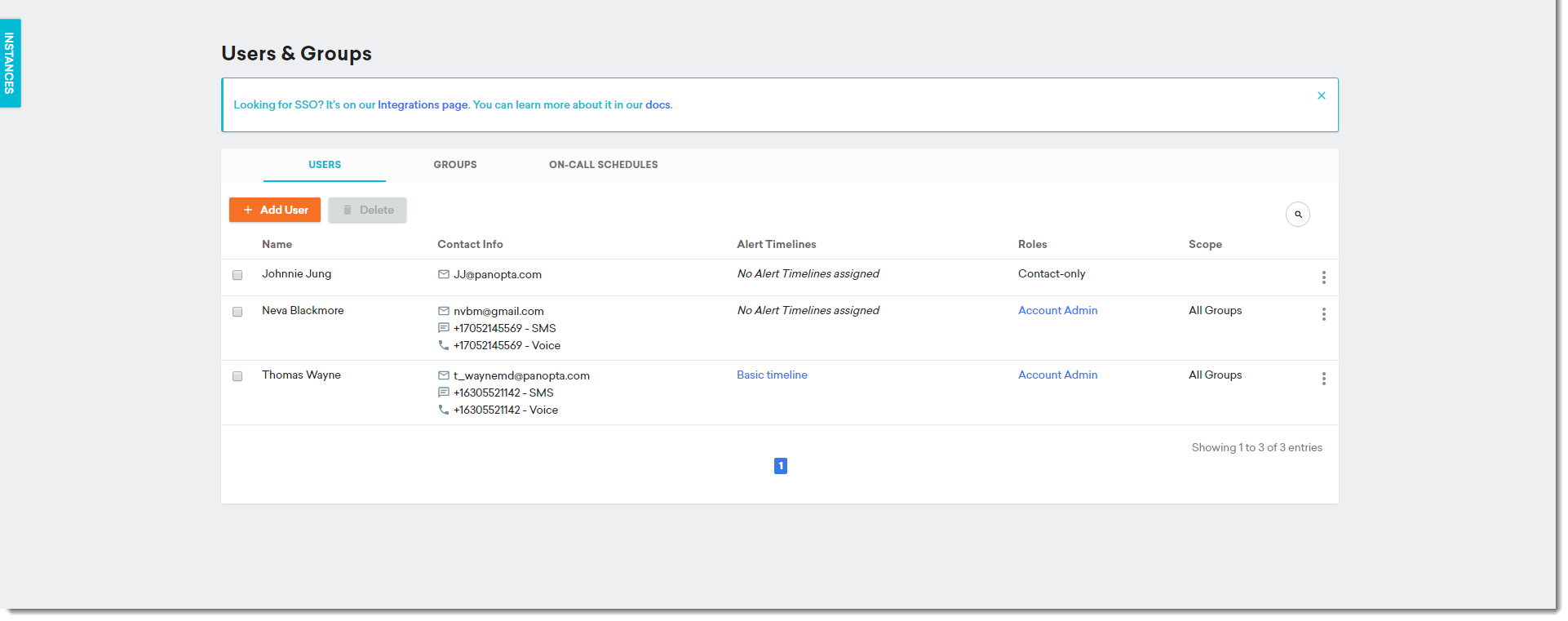
Task: Open the actions menu for Thomas Wayne
Action: (x=1323, y=379)
